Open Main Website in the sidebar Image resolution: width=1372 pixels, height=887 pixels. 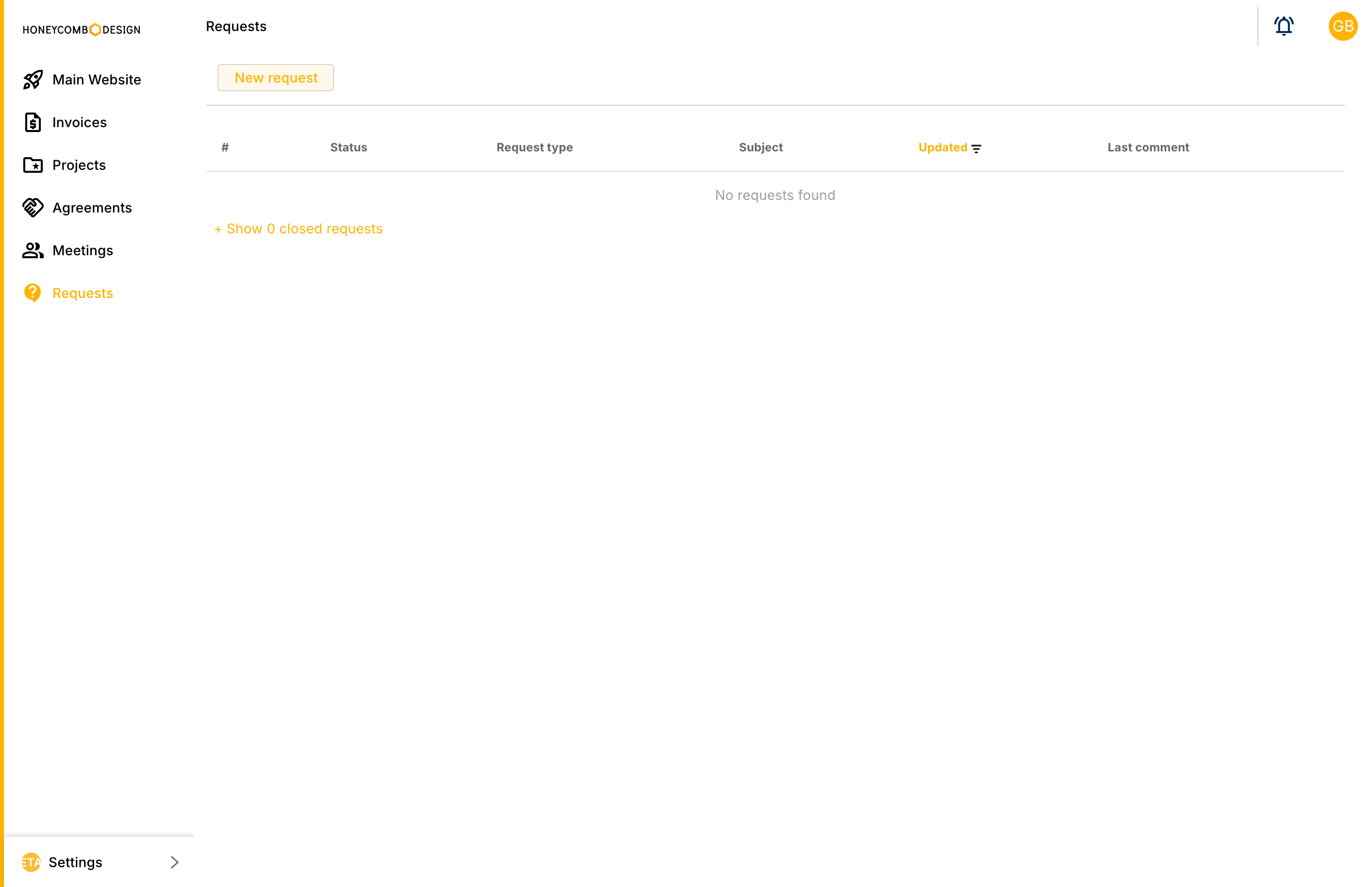click(97, 80)
